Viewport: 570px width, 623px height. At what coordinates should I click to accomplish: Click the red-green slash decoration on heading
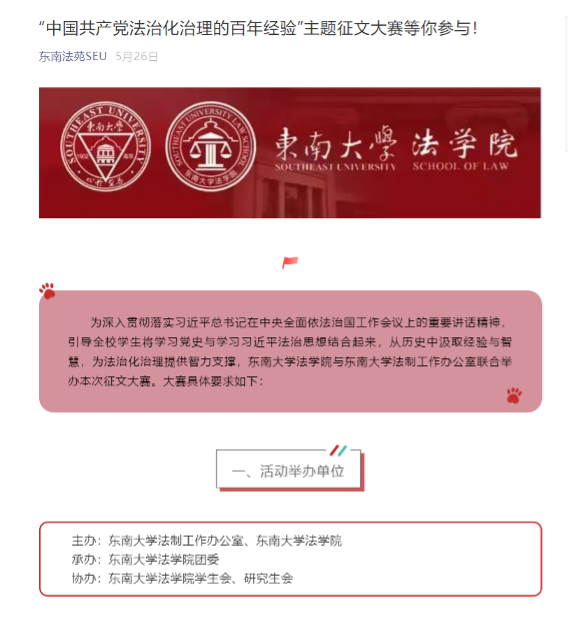338,450
